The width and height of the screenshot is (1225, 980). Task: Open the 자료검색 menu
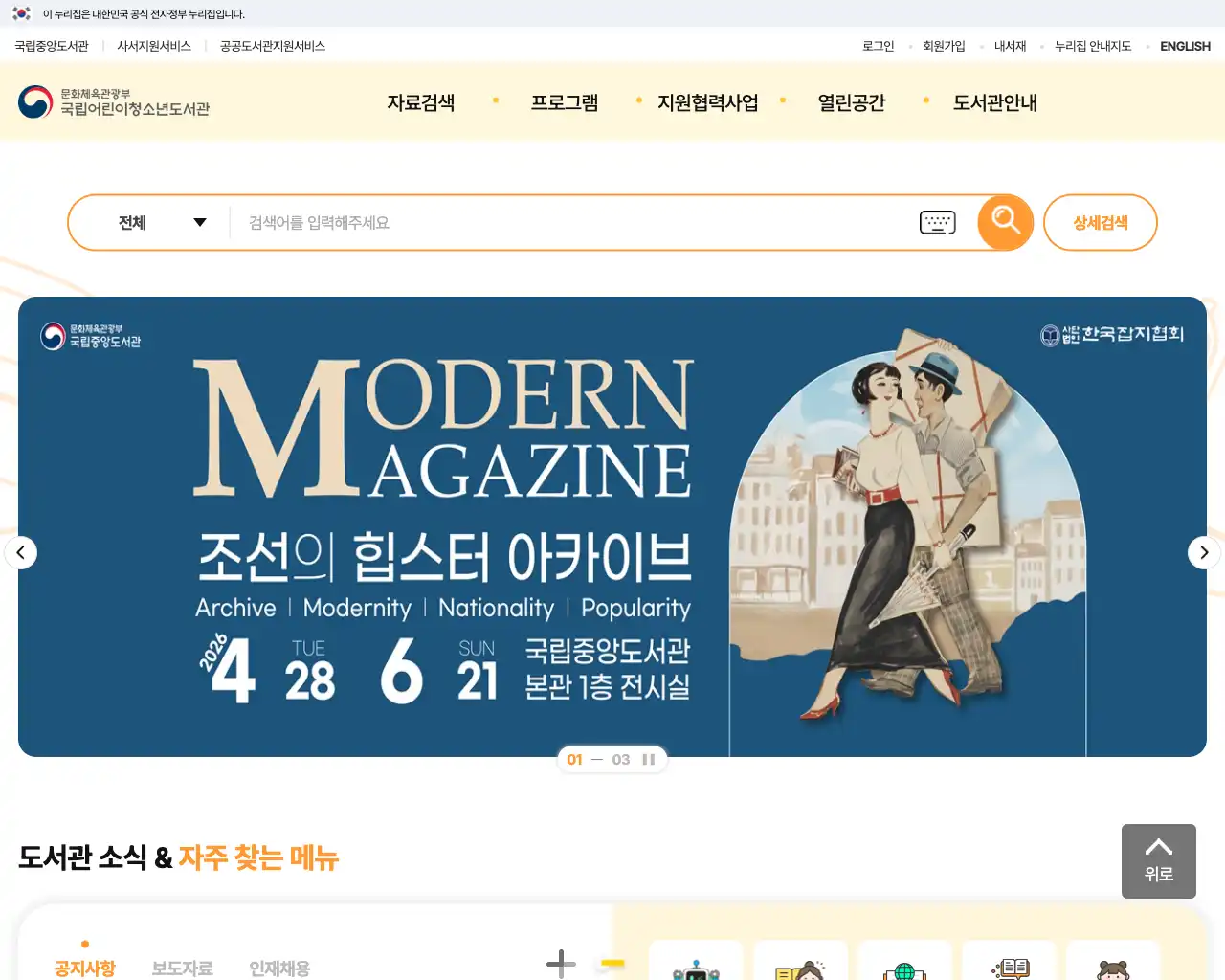coord(421,102)
